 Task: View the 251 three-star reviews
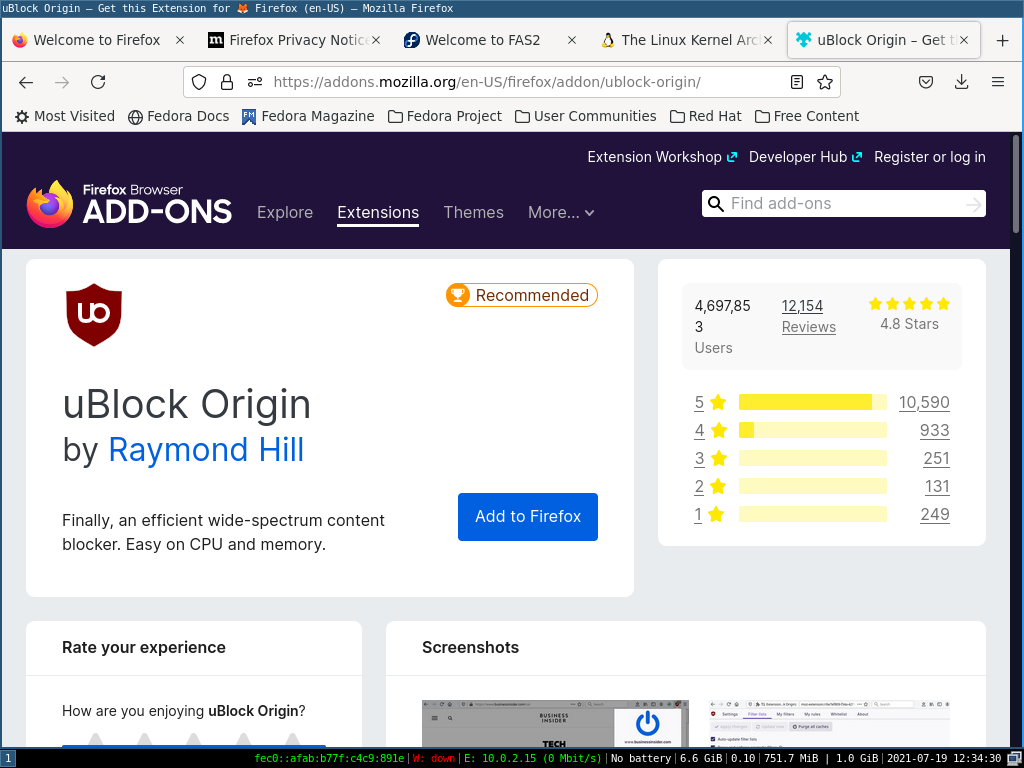(x=936, y=458)
